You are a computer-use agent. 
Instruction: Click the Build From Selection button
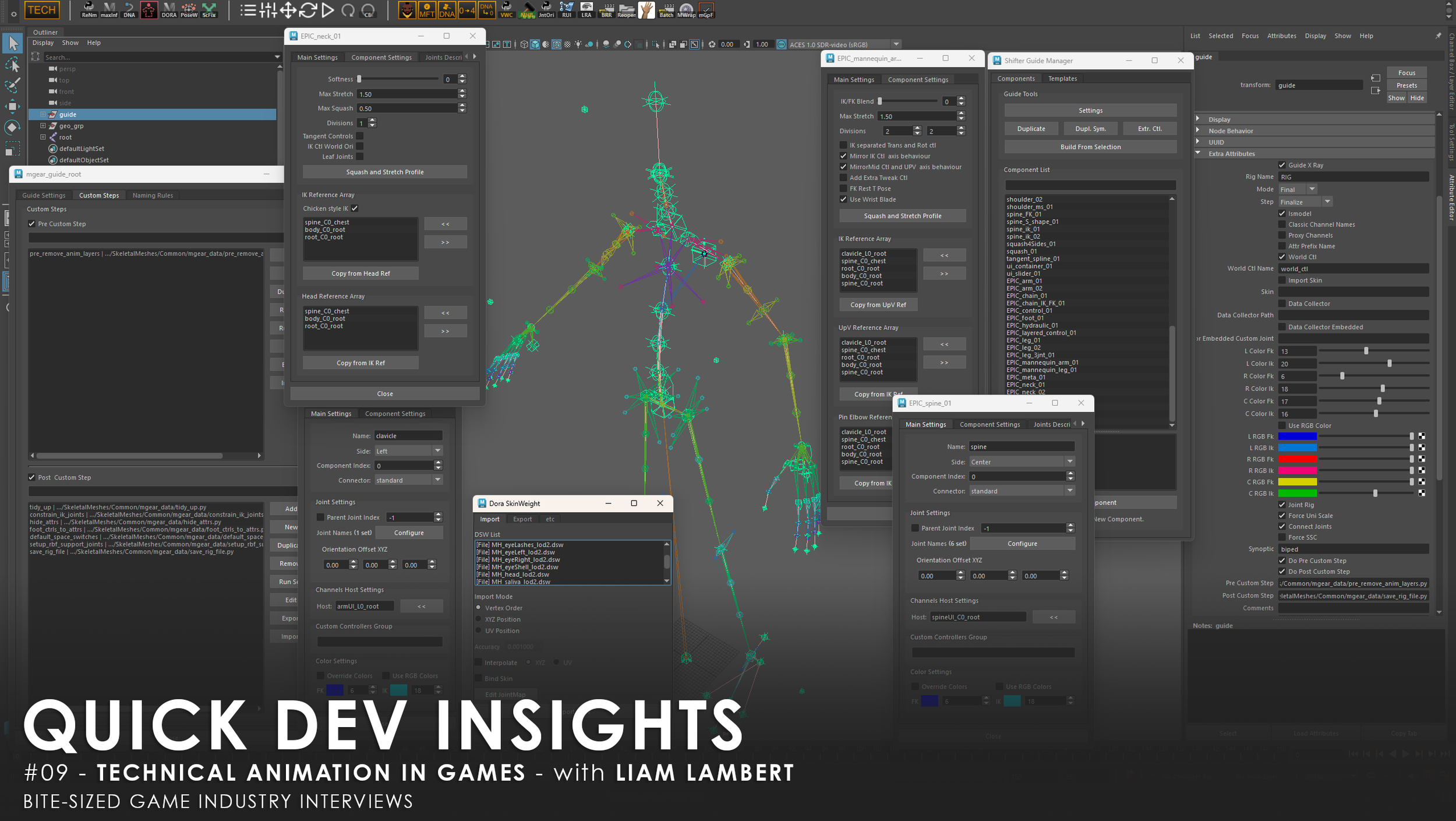[1090, 147]
